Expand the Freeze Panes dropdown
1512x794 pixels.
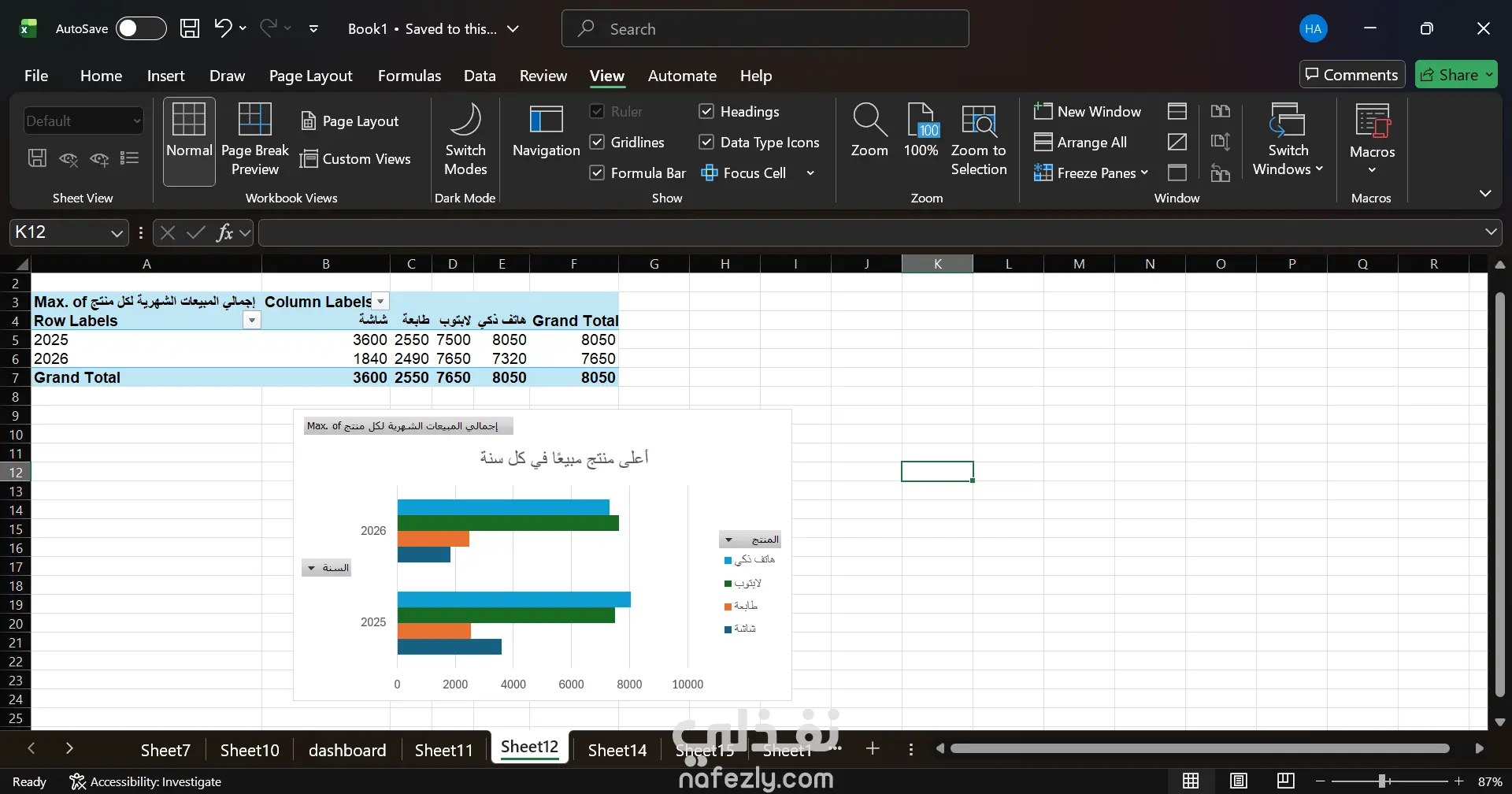click(1091, 173)
